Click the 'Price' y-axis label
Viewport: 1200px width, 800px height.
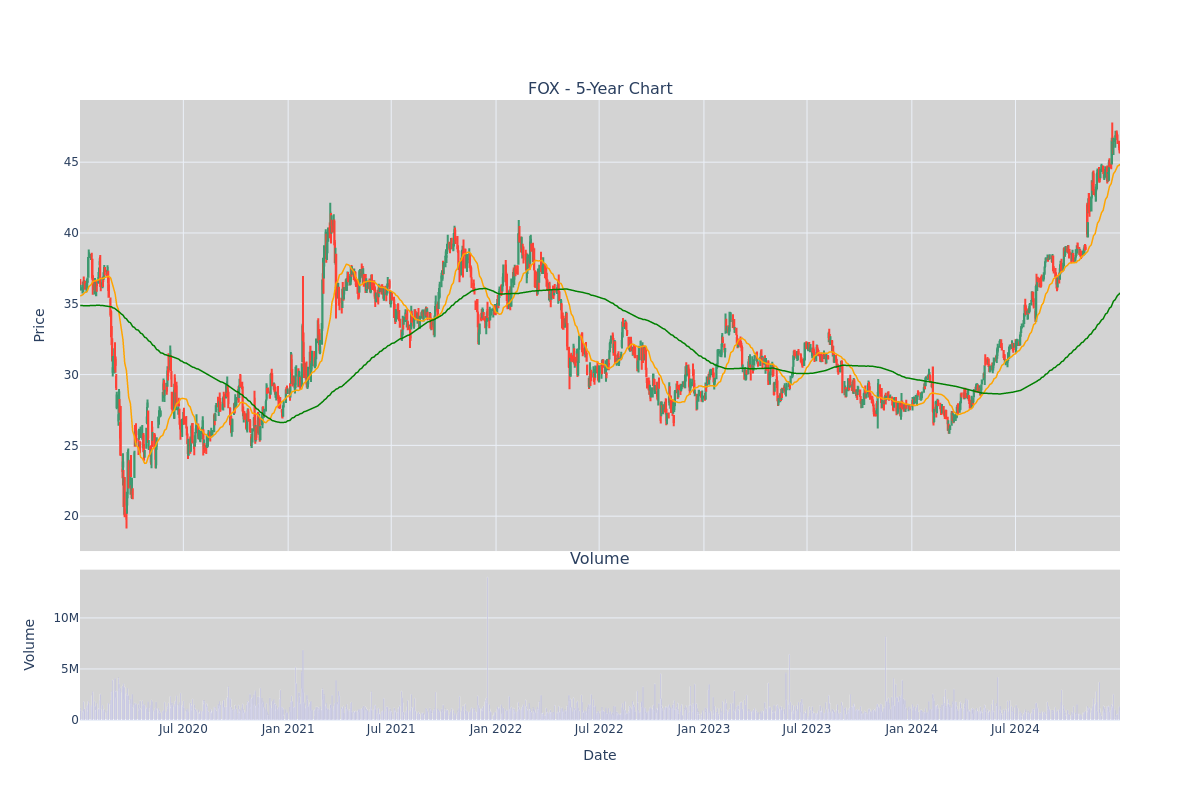coord(40,325)
